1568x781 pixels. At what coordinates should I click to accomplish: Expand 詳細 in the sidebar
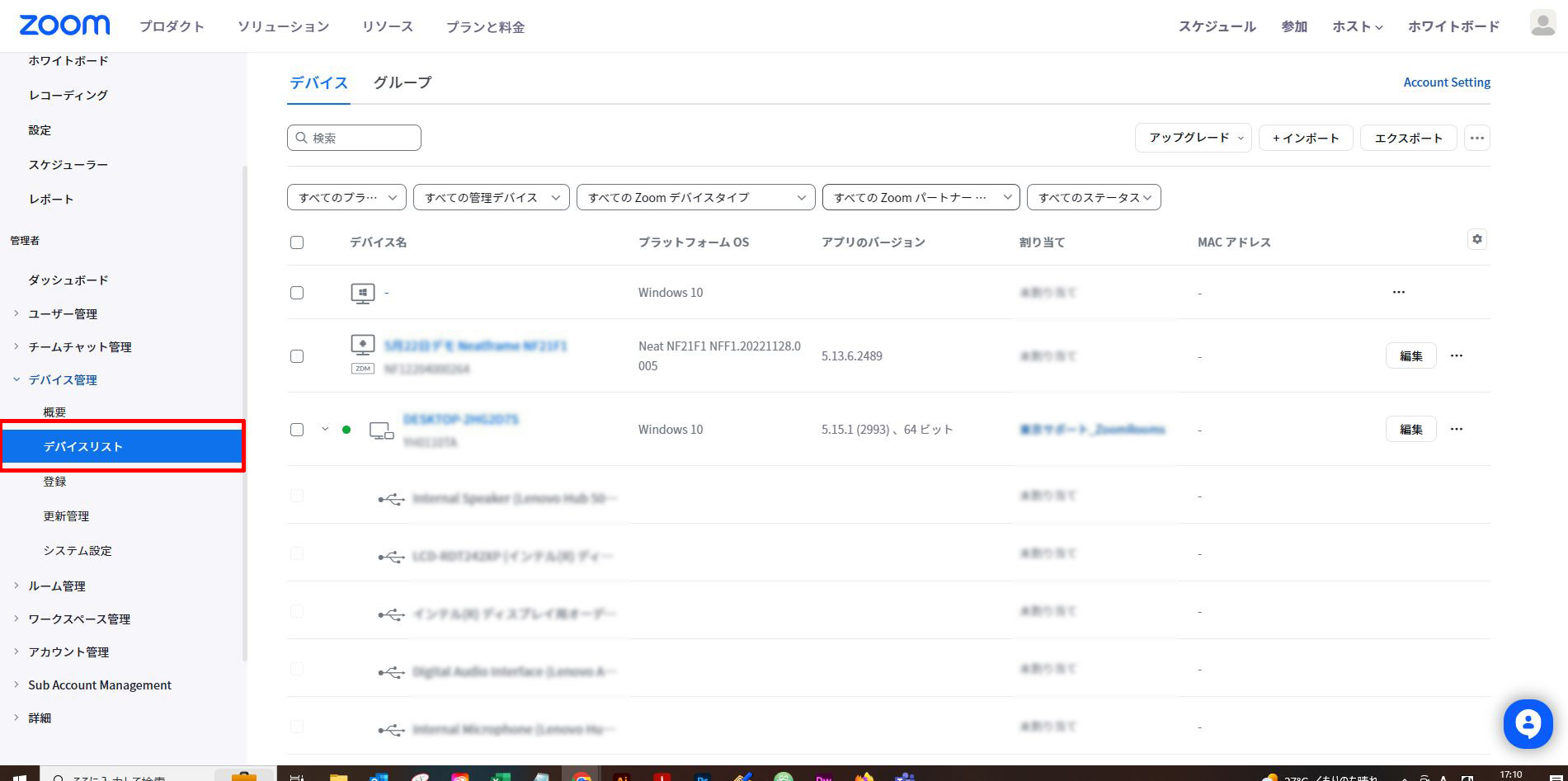[40, 718]
